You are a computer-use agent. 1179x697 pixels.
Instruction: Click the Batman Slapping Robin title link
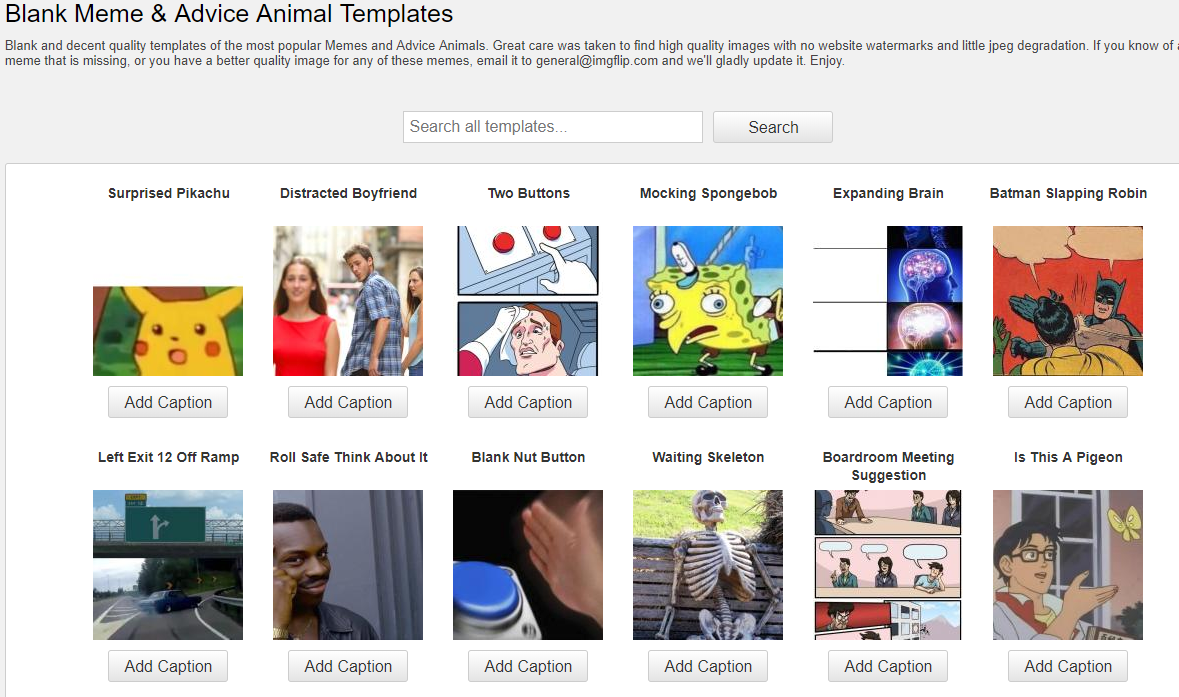coord(1068,193)
